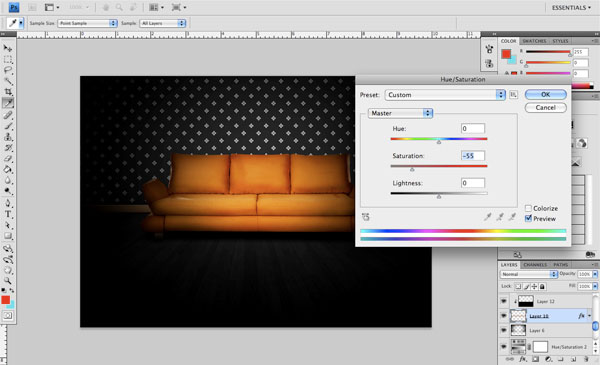Click the targeted adjustment hand icon in dialog
The height and width of the screenshot is (365, 600).
coord(366,217)
